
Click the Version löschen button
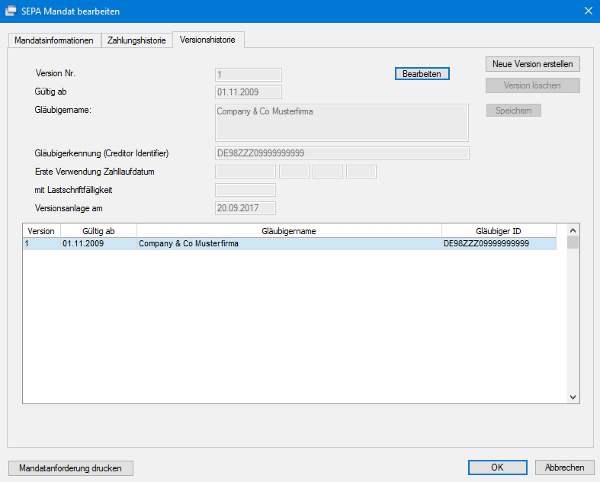point(532,86)
